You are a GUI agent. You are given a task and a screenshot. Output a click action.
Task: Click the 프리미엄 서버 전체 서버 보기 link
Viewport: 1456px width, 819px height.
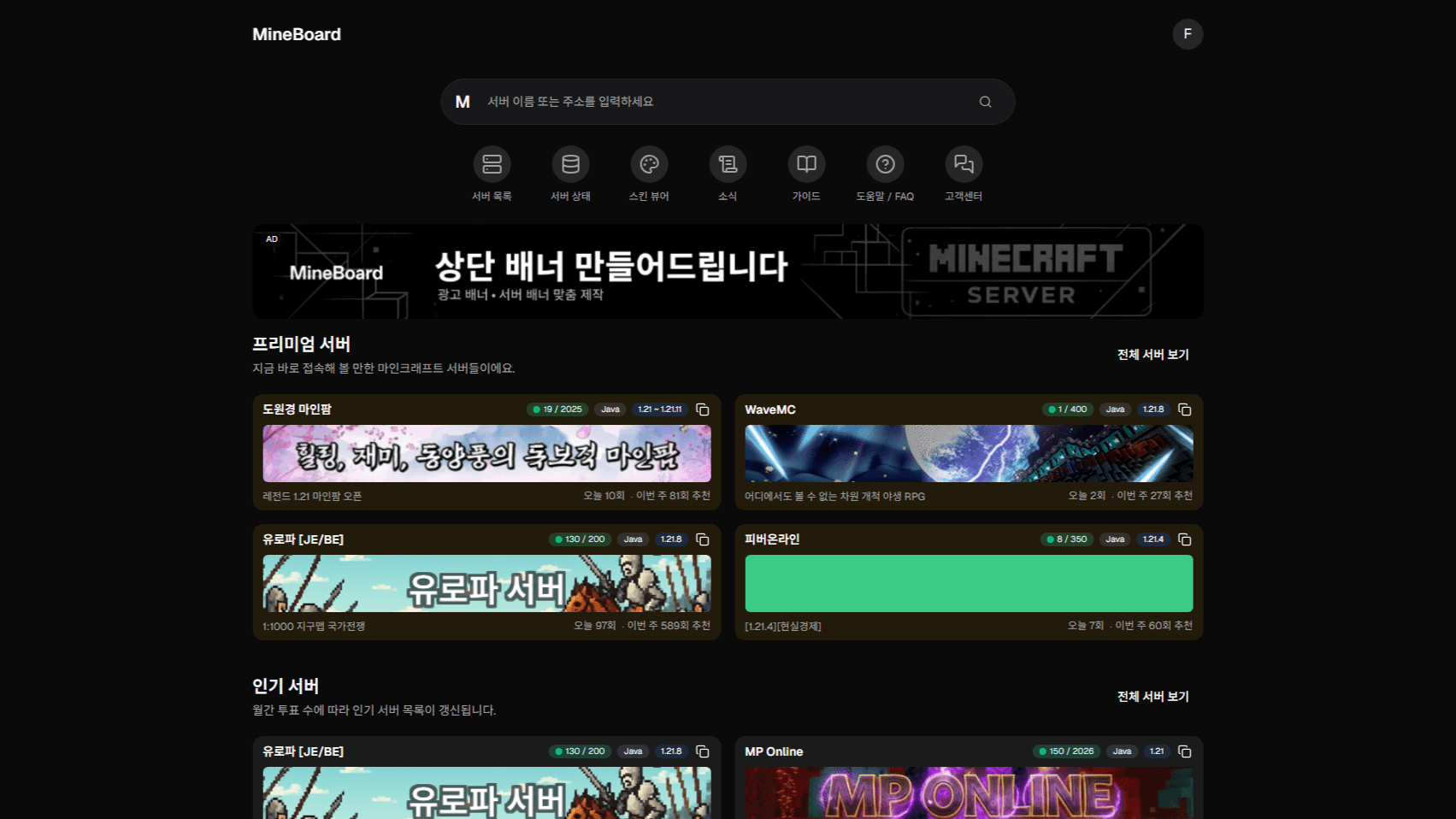[1152, 354]
